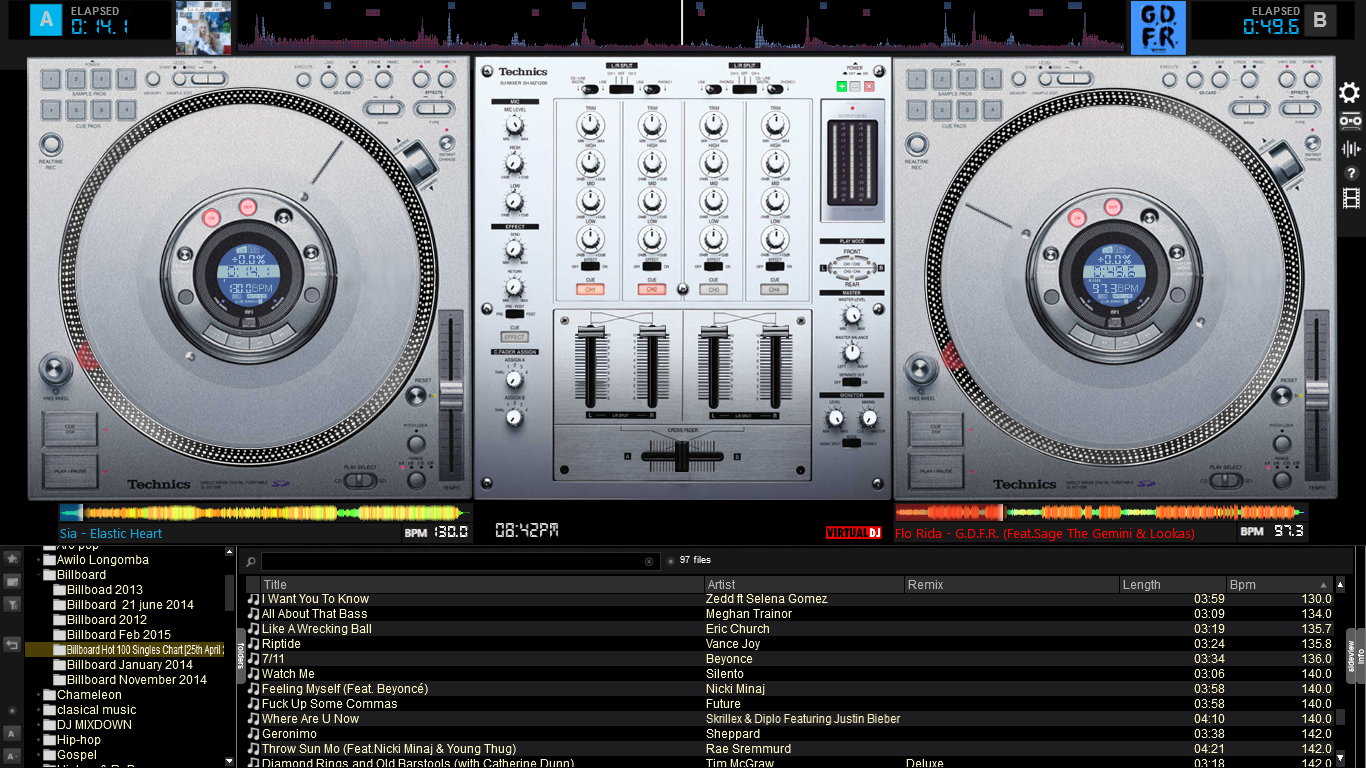Click the cassette tape record icon
The width and height of the screenshot is (1366, 768).
click(1350, 121)
